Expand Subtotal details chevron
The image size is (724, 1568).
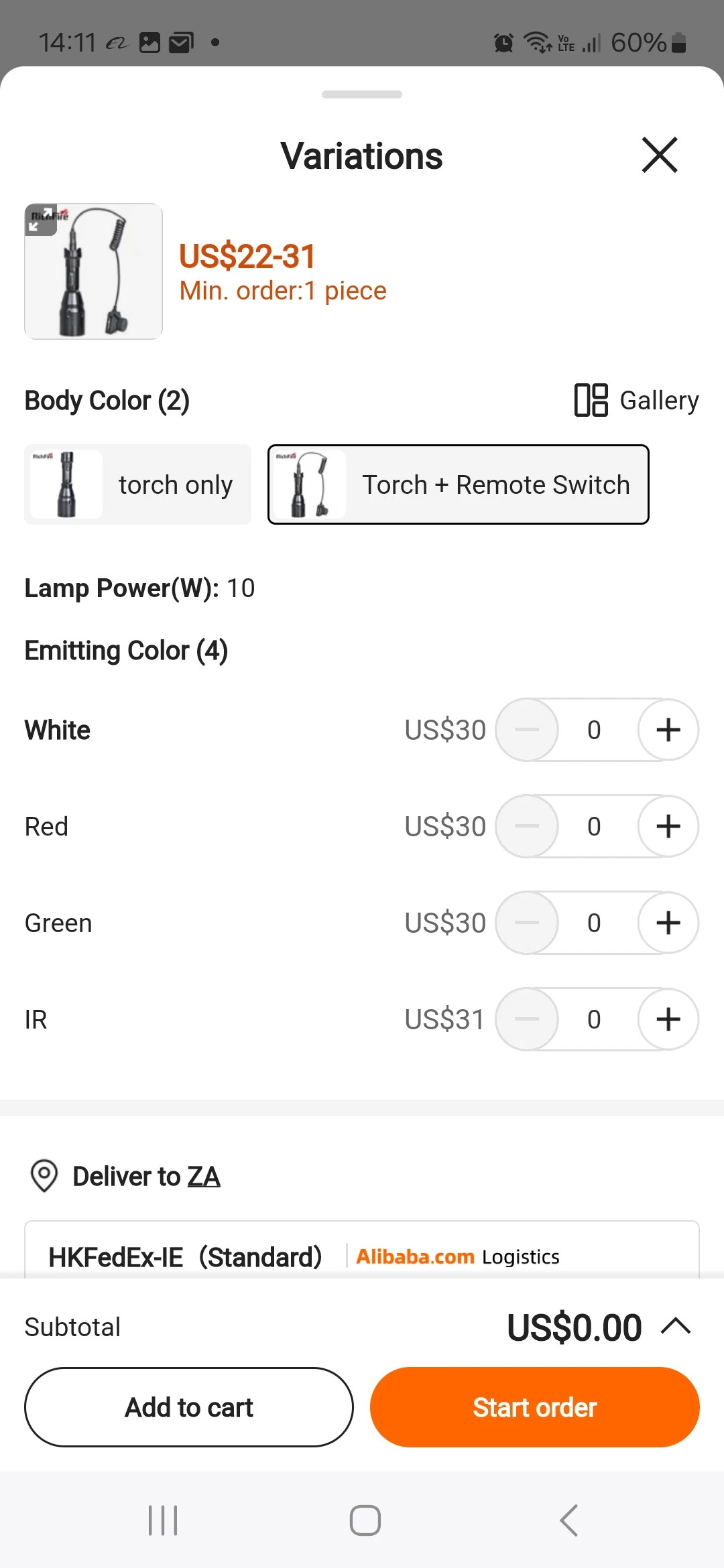coord(676,1326)
